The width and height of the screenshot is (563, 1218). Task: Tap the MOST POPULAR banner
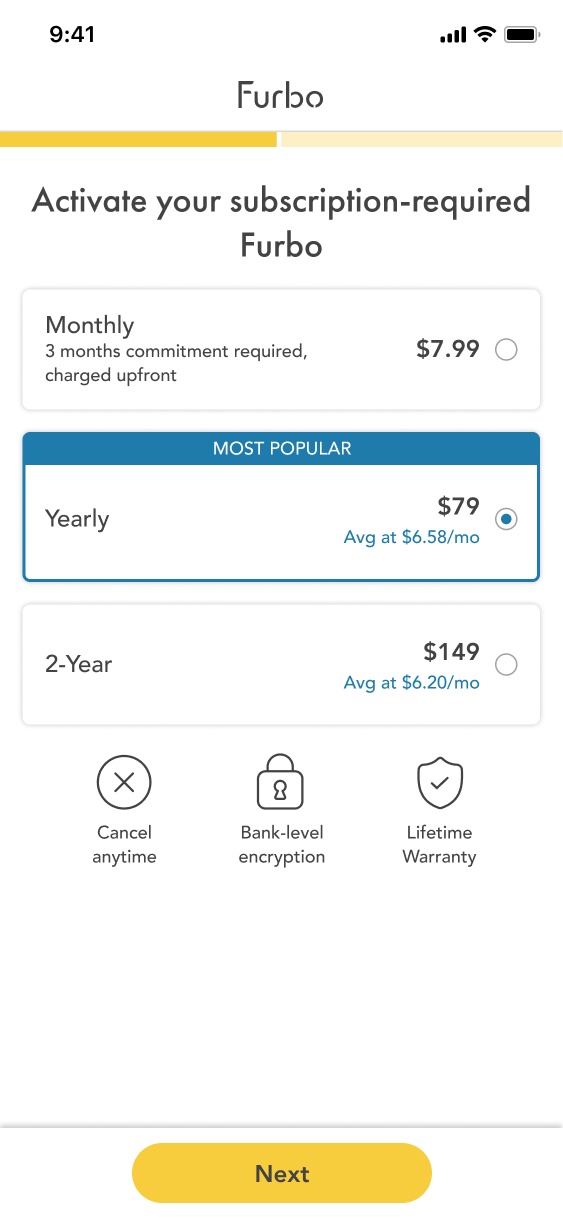[281, 449]
